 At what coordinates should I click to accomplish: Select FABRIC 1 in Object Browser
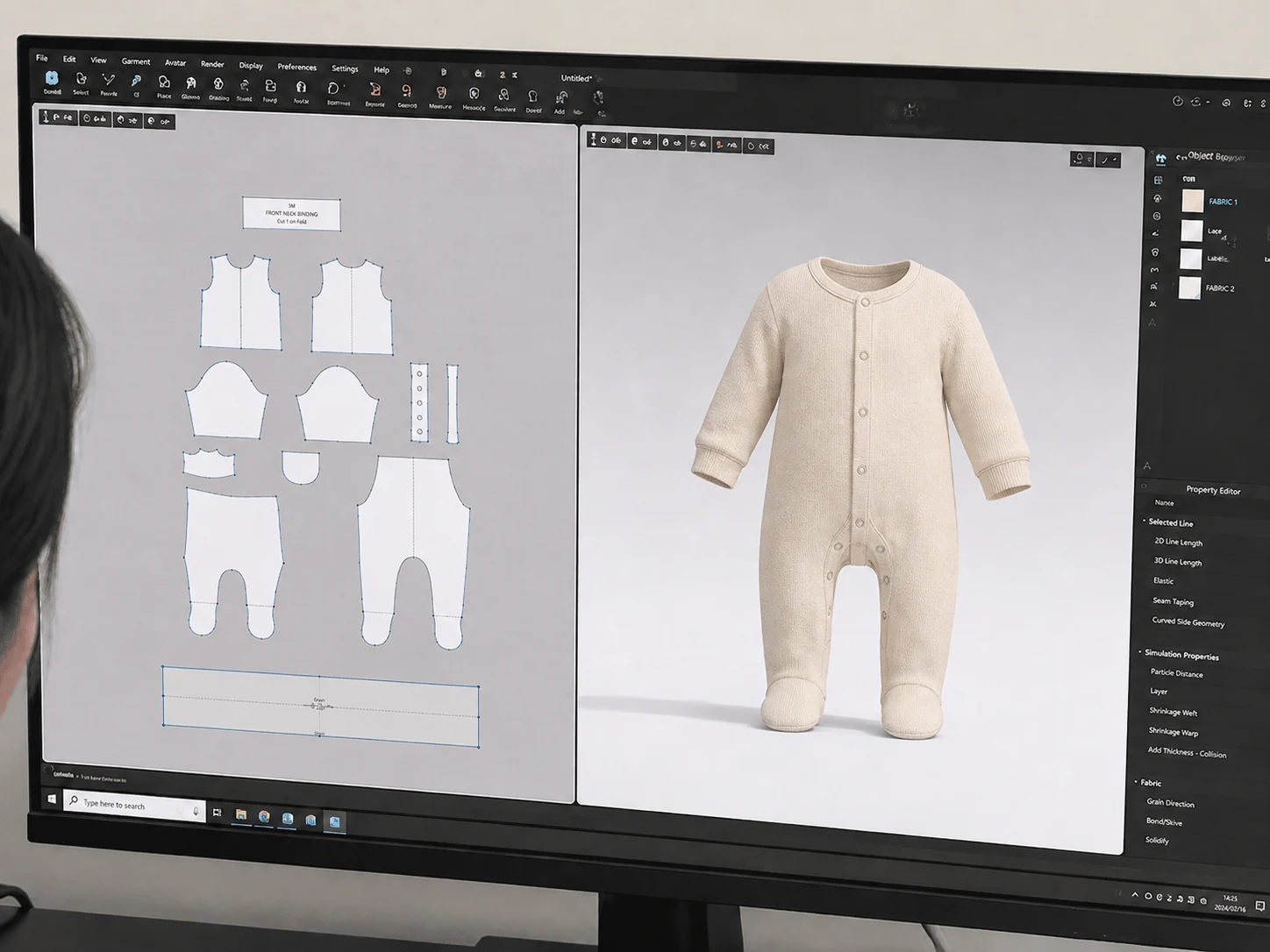click(1223, 202)
